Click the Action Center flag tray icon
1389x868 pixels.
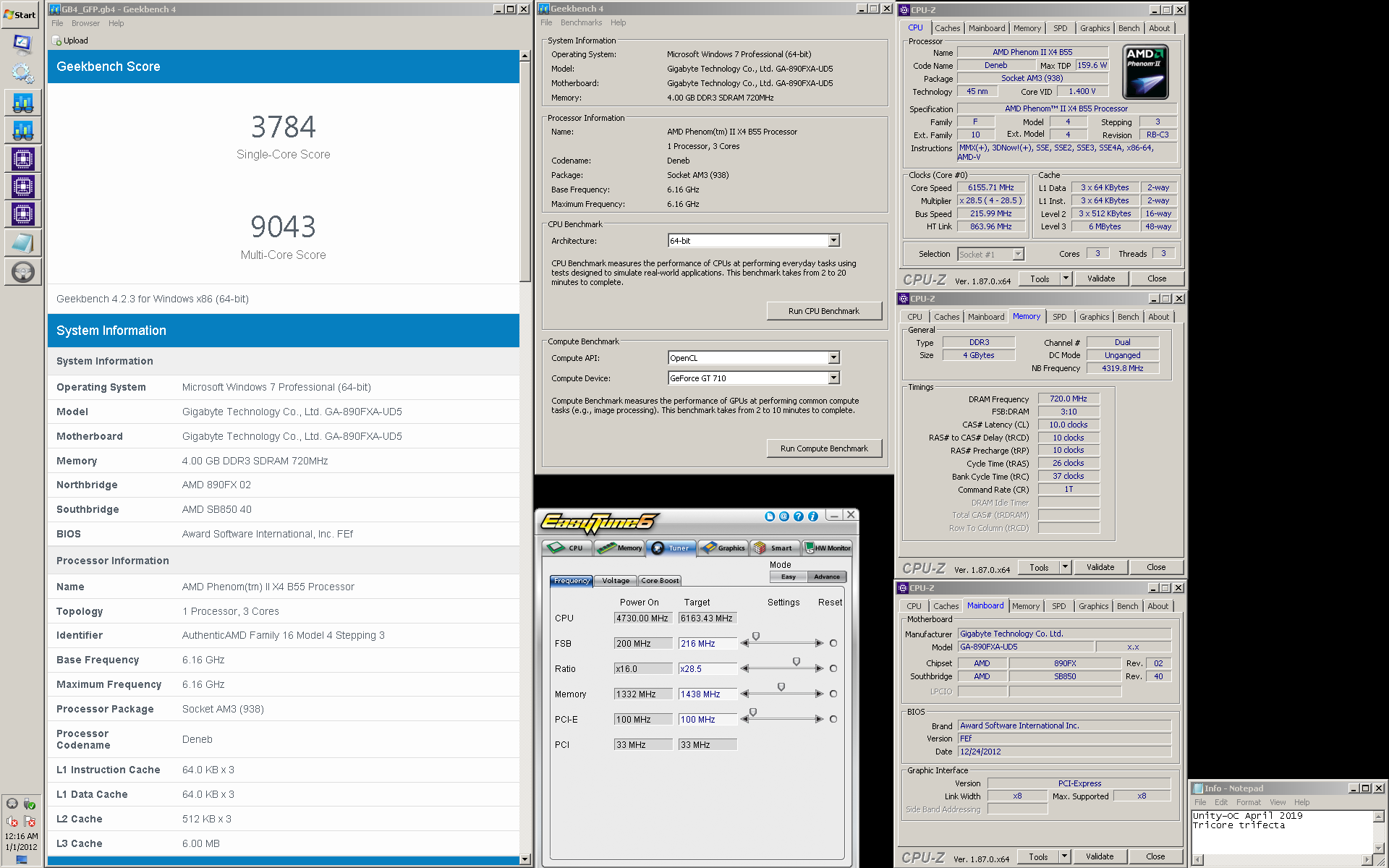point(29,822)
